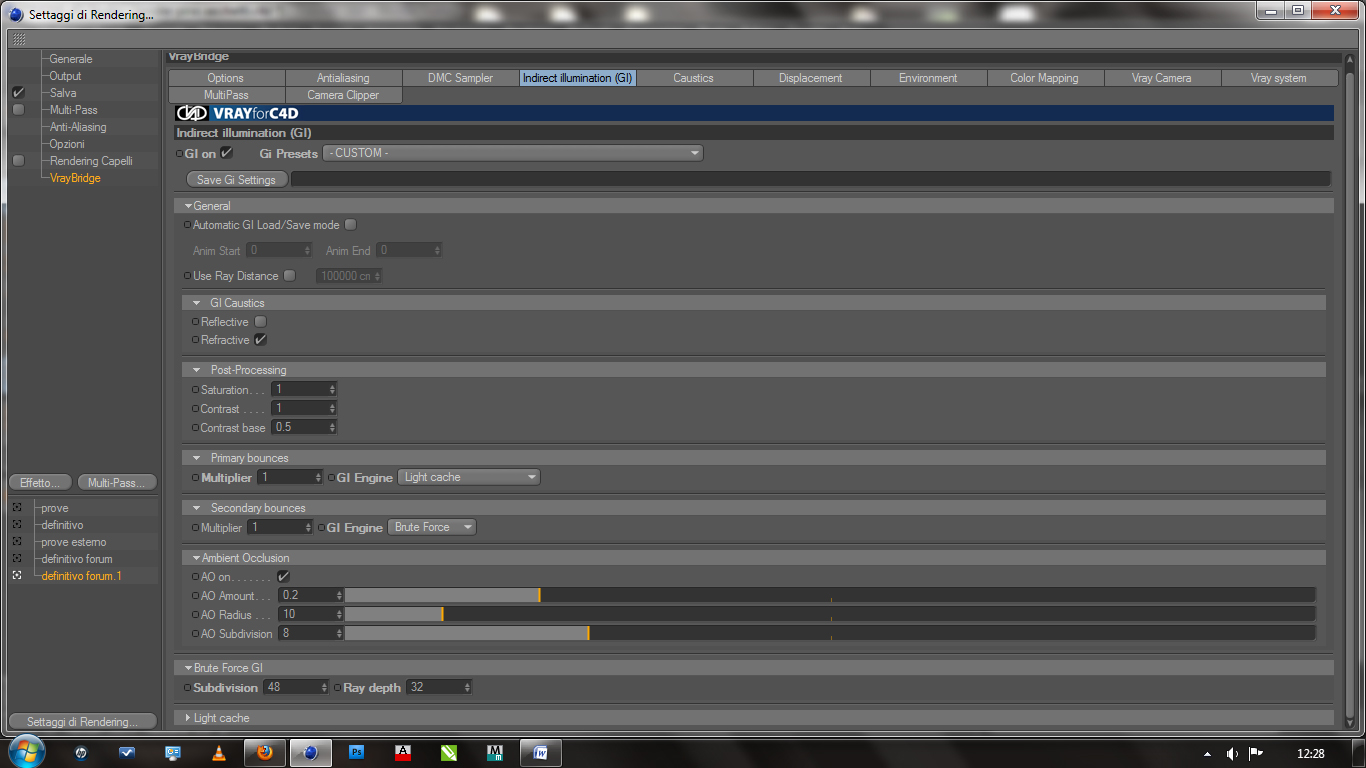Click the animation dot beside Refractive

pyautogui.click(x=196, y=340)
